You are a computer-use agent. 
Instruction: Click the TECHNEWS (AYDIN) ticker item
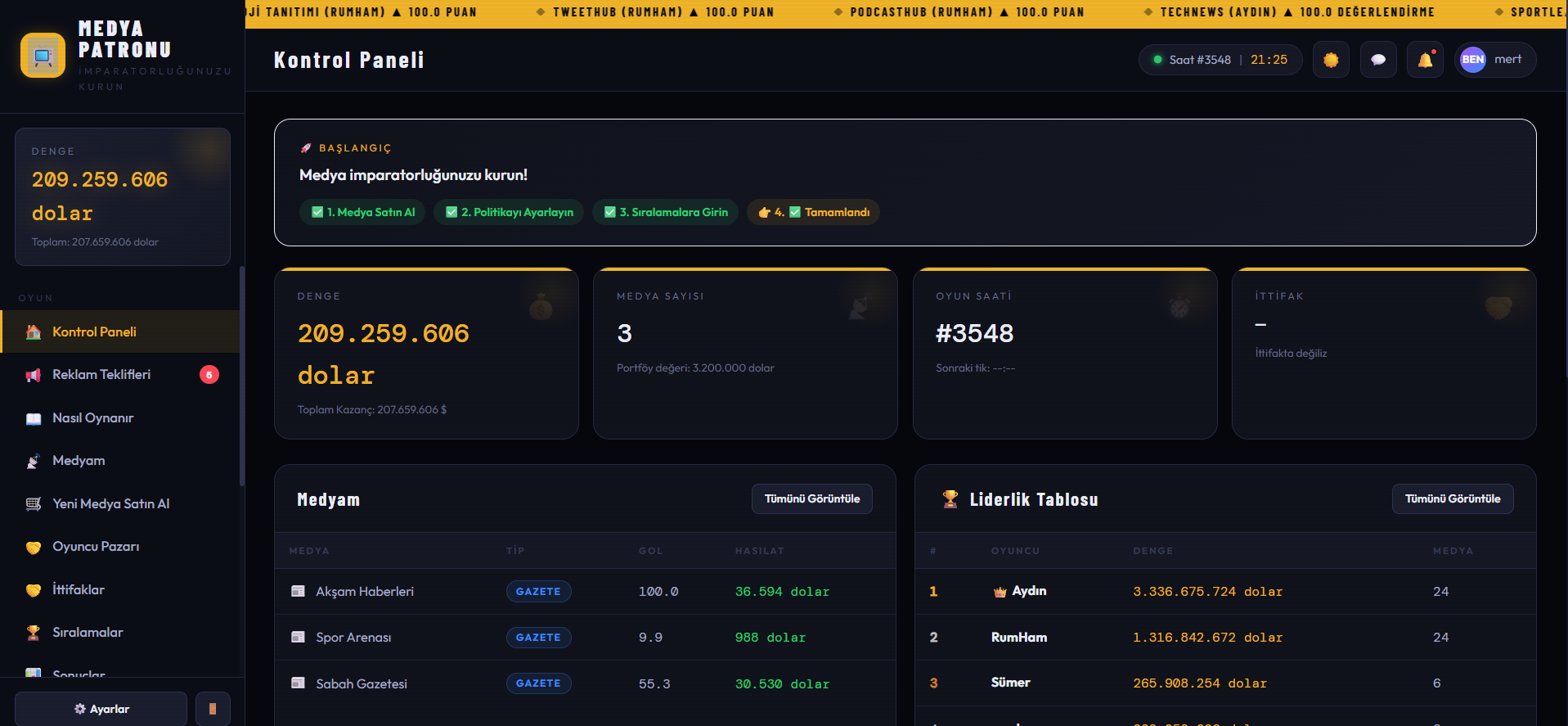[x=1297, y=12]
